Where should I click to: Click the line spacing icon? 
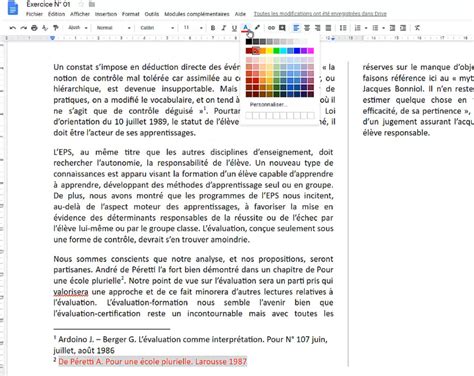(x=343, y=28)
